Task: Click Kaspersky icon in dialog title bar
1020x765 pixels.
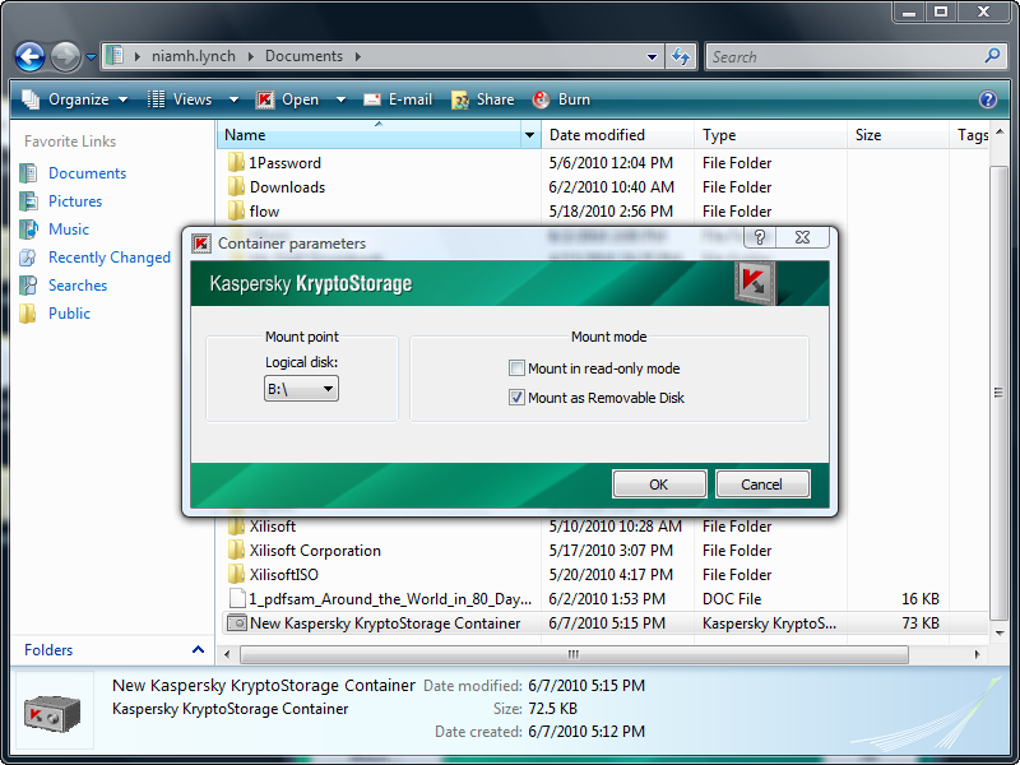Action: tap(201, 244)
